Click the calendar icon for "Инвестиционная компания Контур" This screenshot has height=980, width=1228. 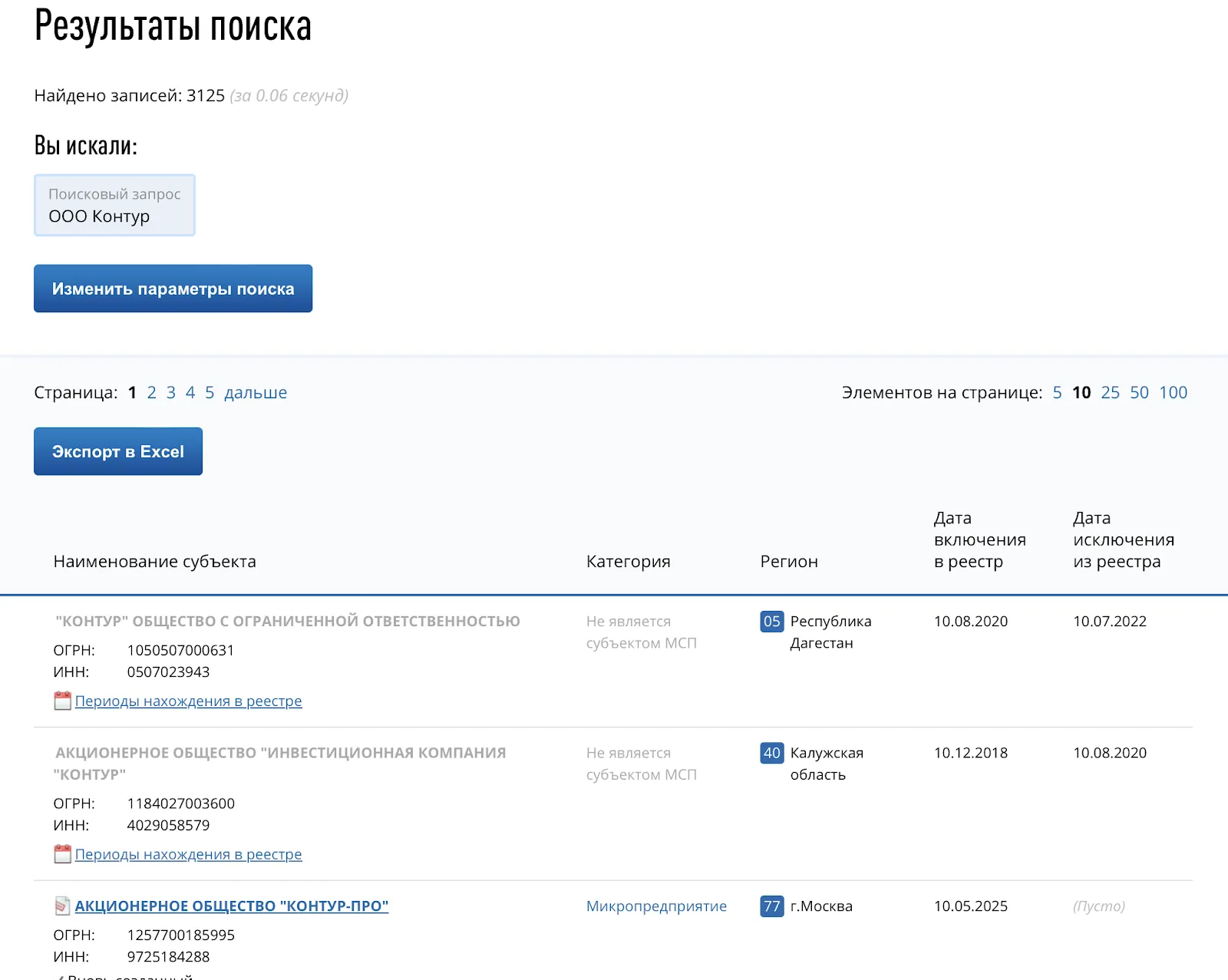click(x=61, y=854)
